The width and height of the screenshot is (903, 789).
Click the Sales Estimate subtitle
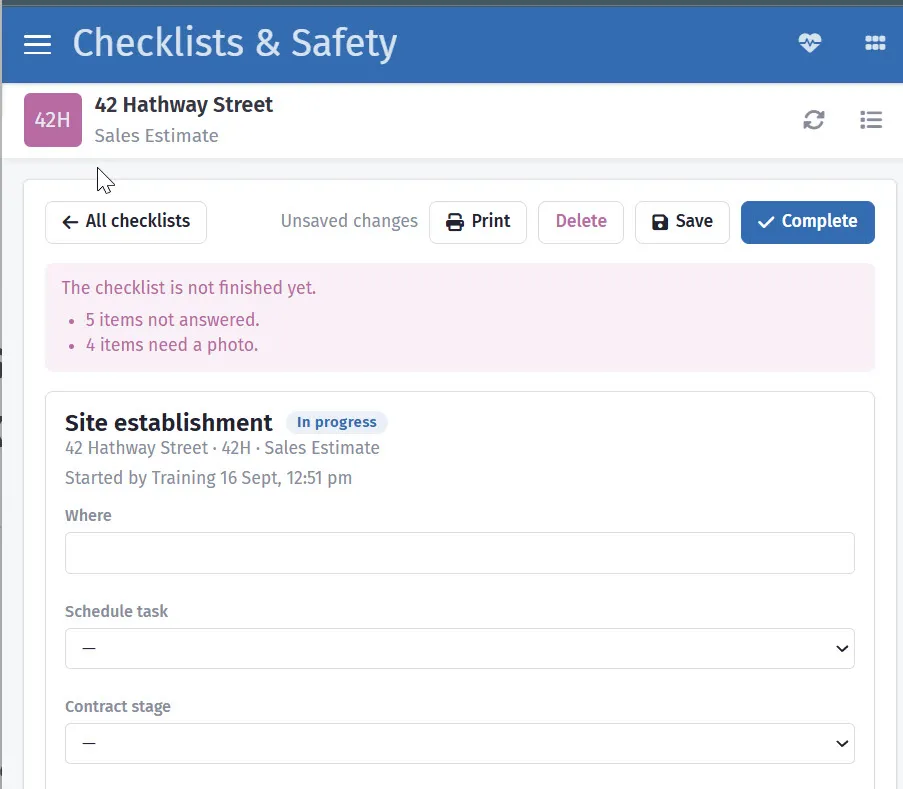[157, 136]
